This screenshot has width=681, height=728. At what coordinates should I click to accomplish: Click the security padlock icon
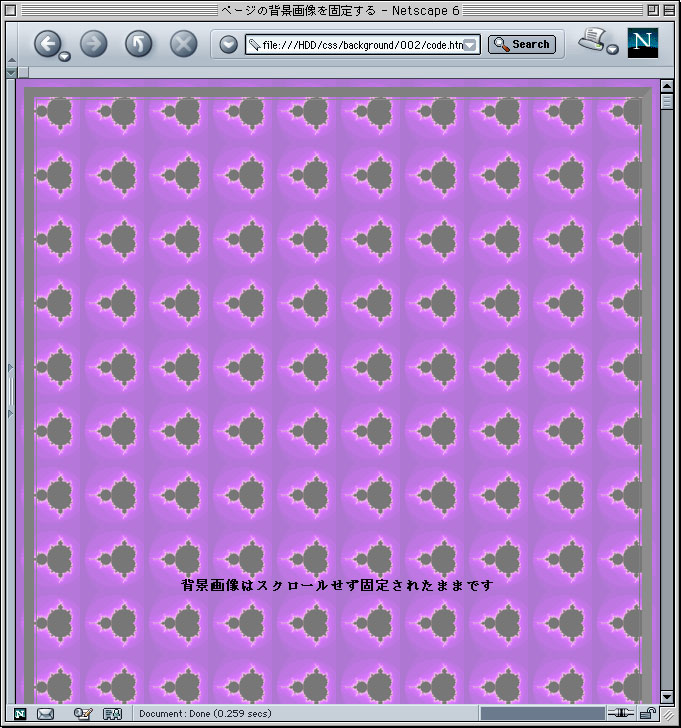tap(648, 714)
